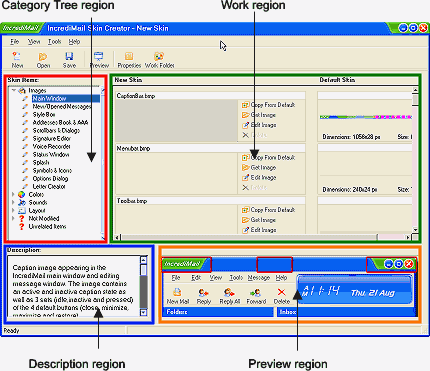Select Status Window tree item
The width and height of the screenshot is (430, 371).
tap(51, 155)
